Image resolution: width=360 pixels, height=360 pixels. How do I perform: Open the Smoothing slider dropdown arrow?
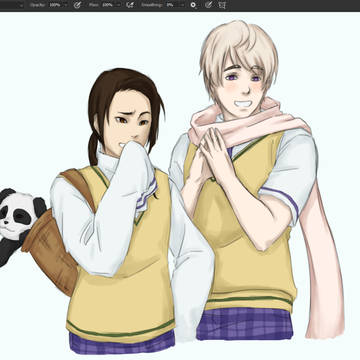(x=182, y=5)
